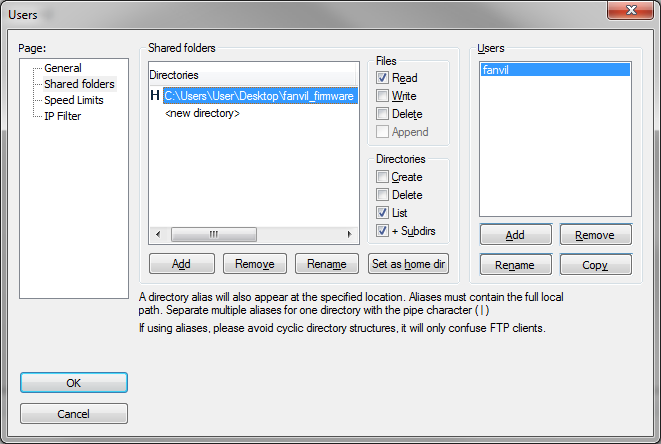Viewport: 661px width, 444px height.
Task: Close the Users dialog window
Action: [x=630, y=10]
